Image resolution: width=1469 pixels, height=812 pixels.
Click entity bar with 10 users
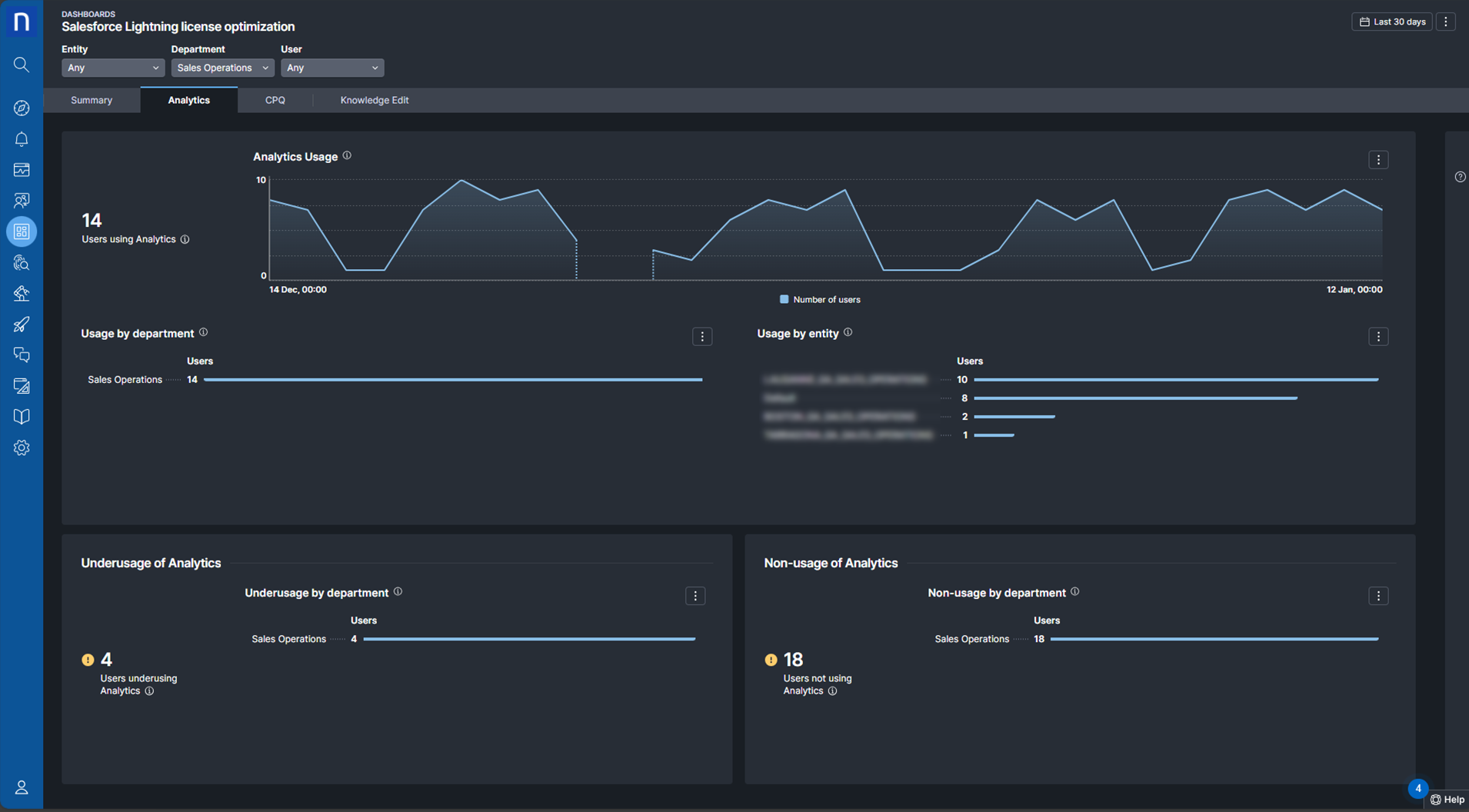pyautogui.click(x=1176, y=379)
